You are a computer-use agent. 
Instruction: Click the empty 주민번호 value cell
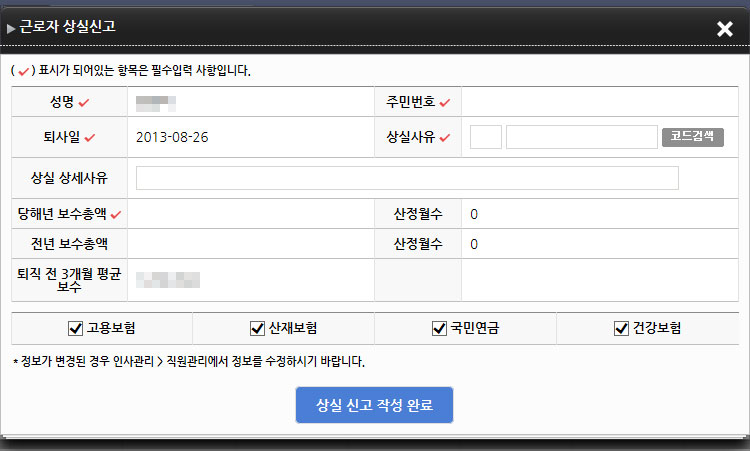[x=600, y=102]
